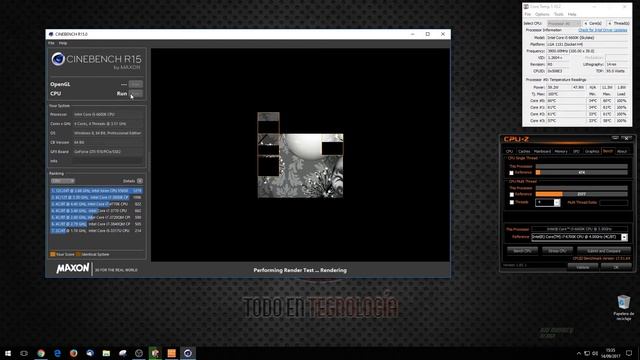Enable Reference checkbox under CPU Multi Thread
Screen dimensions: 640x360
511,195
